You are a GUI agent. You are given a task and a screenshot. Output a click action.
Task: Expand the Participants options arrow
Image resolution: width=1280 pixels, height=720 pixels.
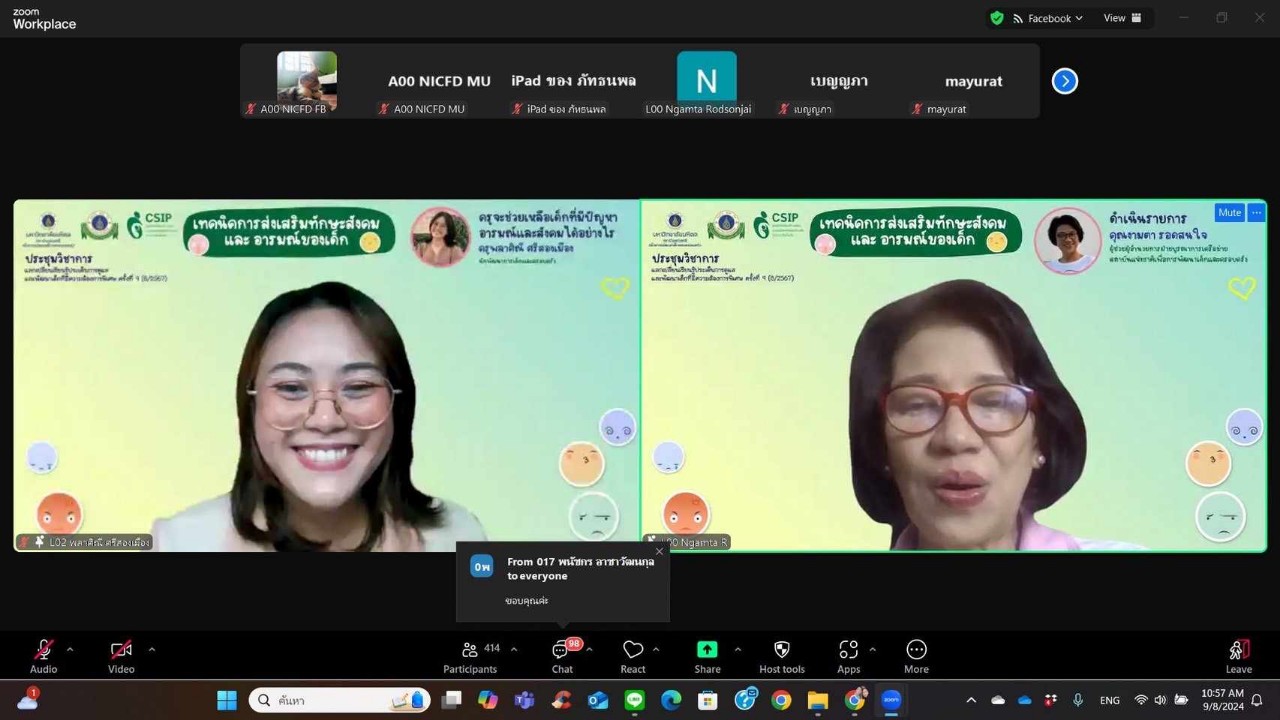[x=514, y=650]
